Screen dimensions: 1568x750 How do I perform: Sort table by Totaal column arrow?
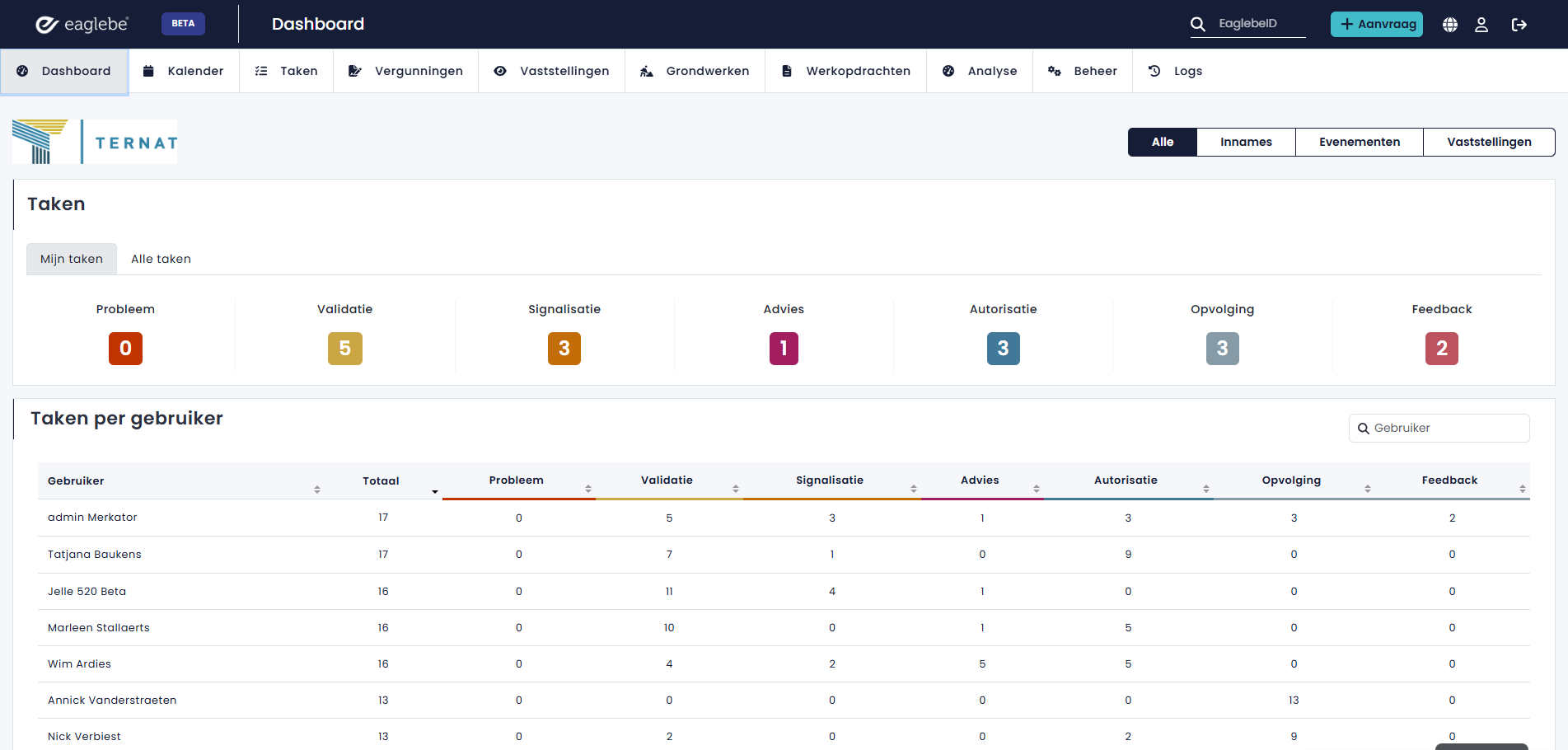pyautogui.click(x=435, y=491)
